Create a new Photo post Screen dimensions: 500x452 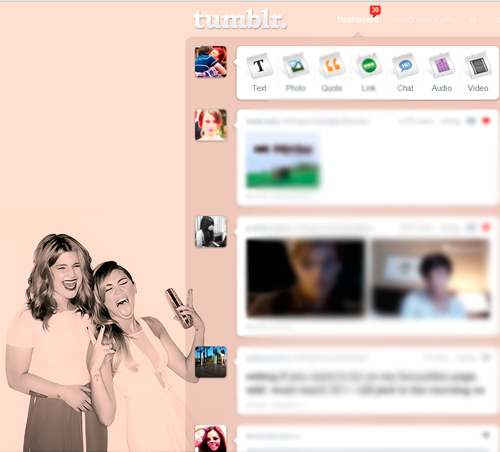click(x=296, y=72)
